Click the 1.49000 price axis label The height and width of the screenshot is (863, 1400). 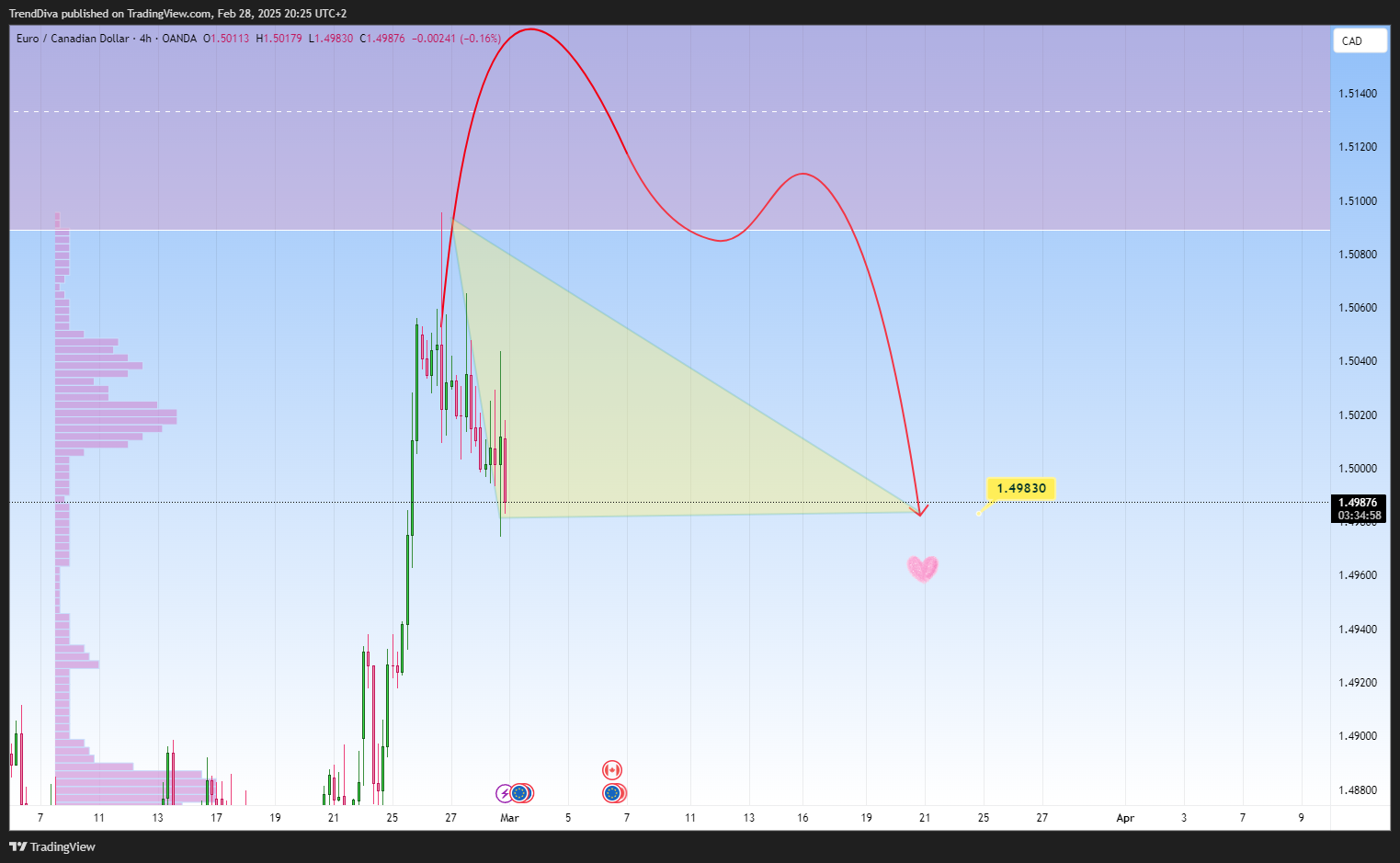coord(1358,736)
